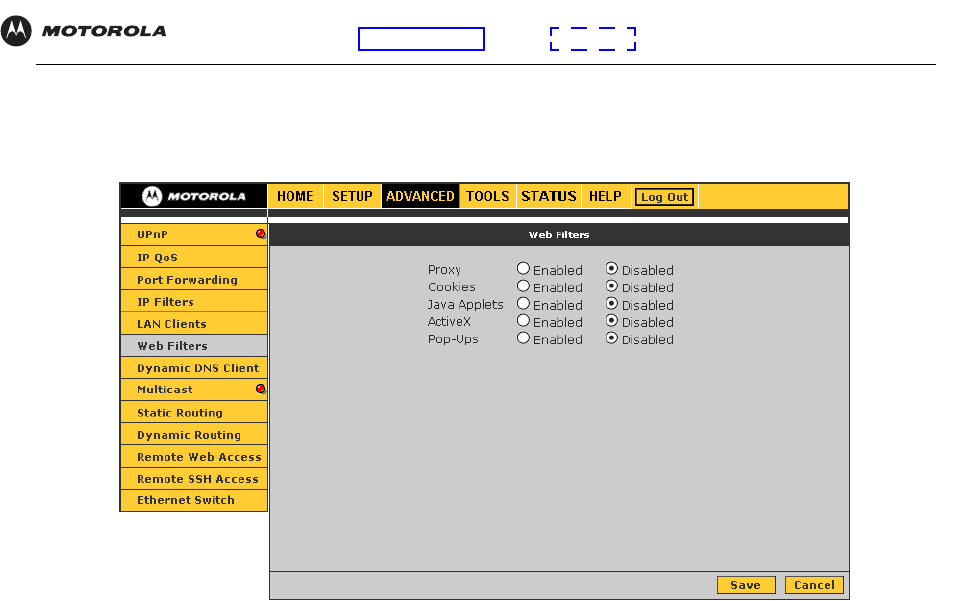Image resolution: width=965 pixels, height=601 pixels.
Task: Click the Motorola logo in router header
Action: coord(194,196)
